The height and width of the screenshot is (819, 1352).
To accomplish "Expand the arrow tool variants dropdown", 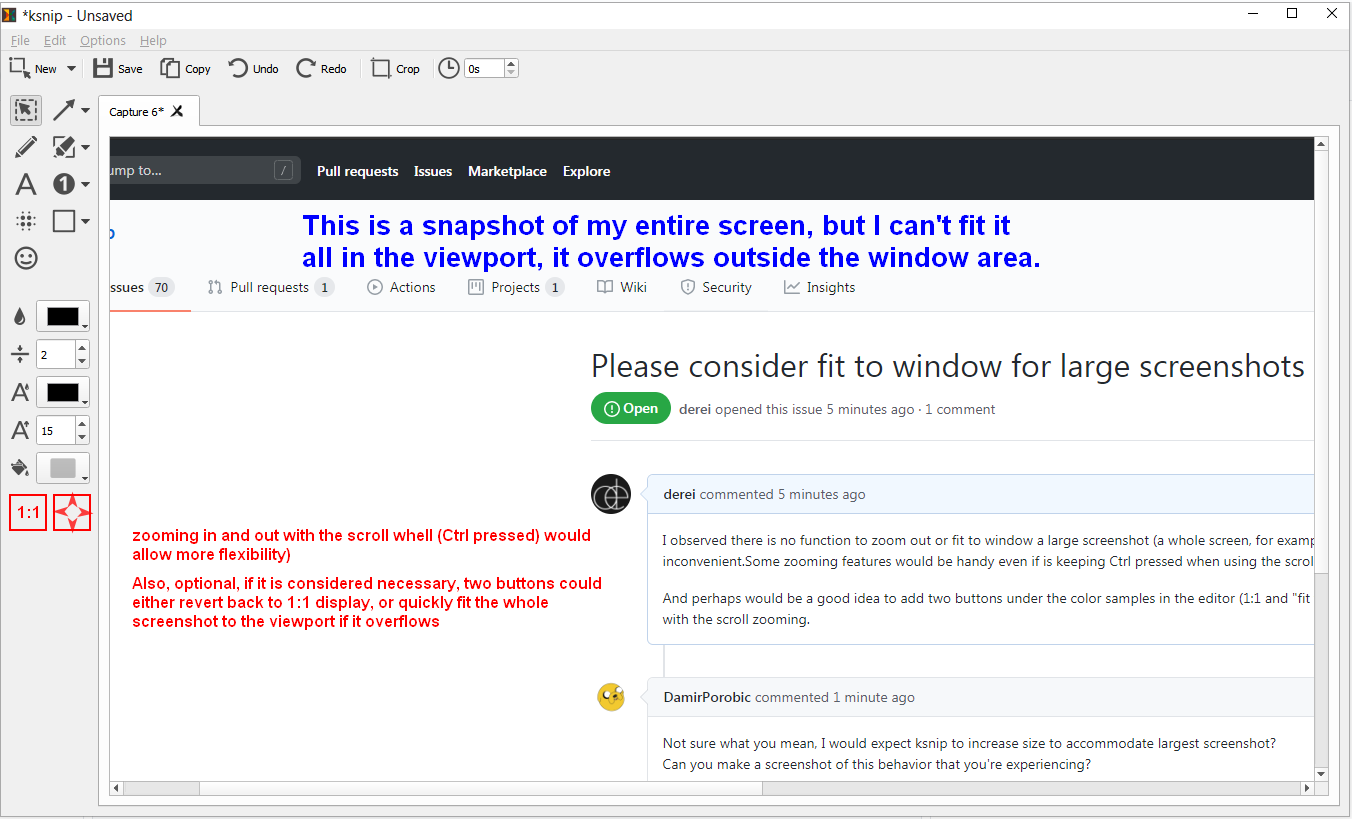I will tap(84, 110).
